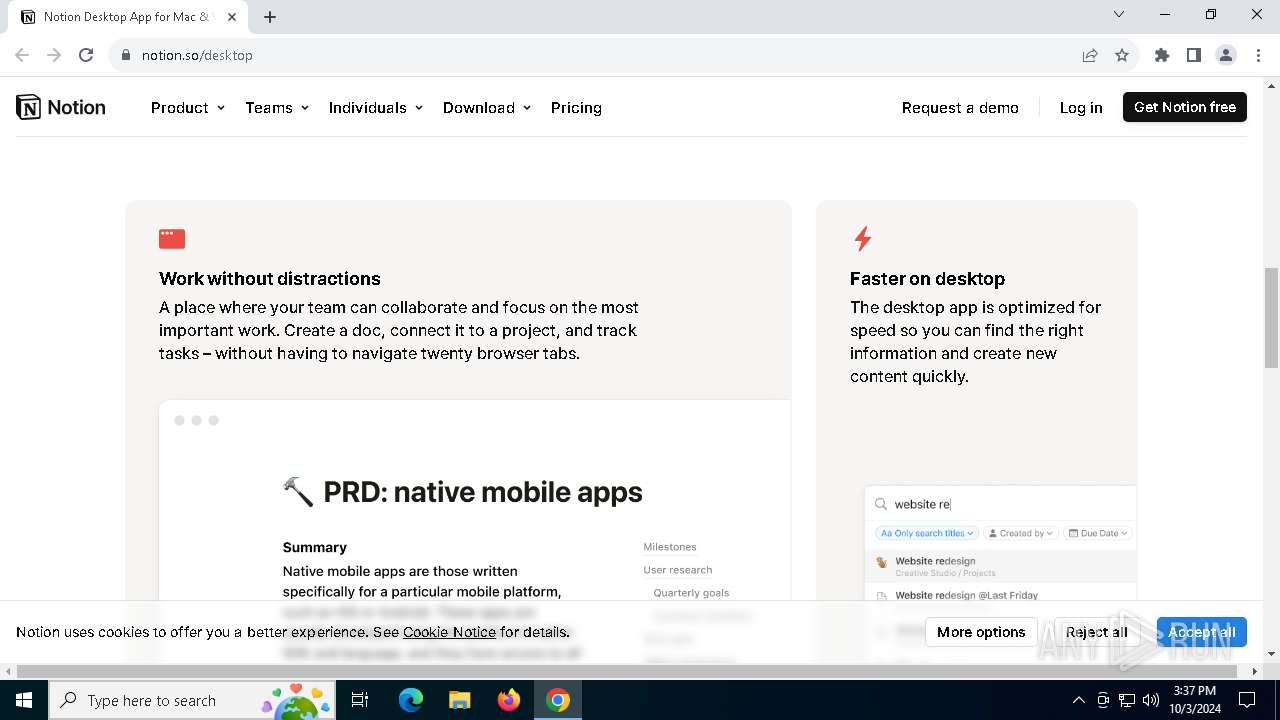Click the site lock icon in the address bar

[x=126, y=55]
